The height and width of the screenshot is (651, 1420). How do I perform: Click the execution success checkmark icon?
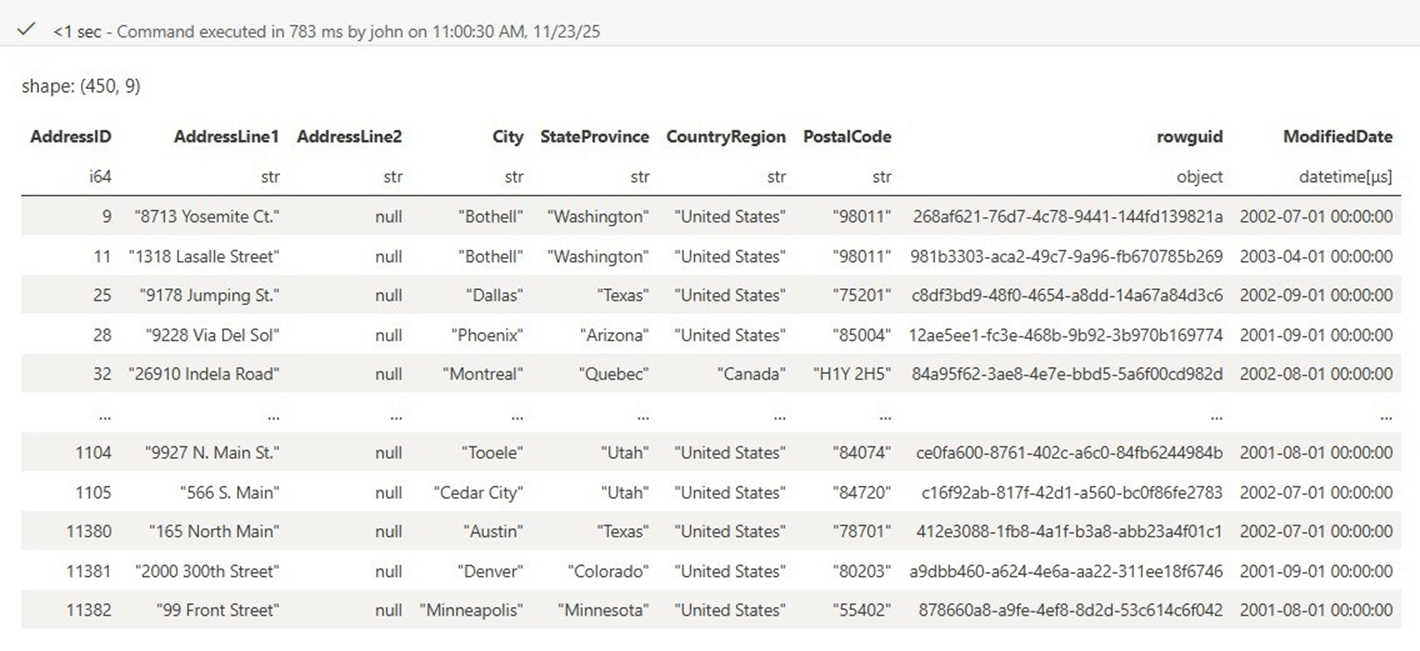tap(28, 30)
